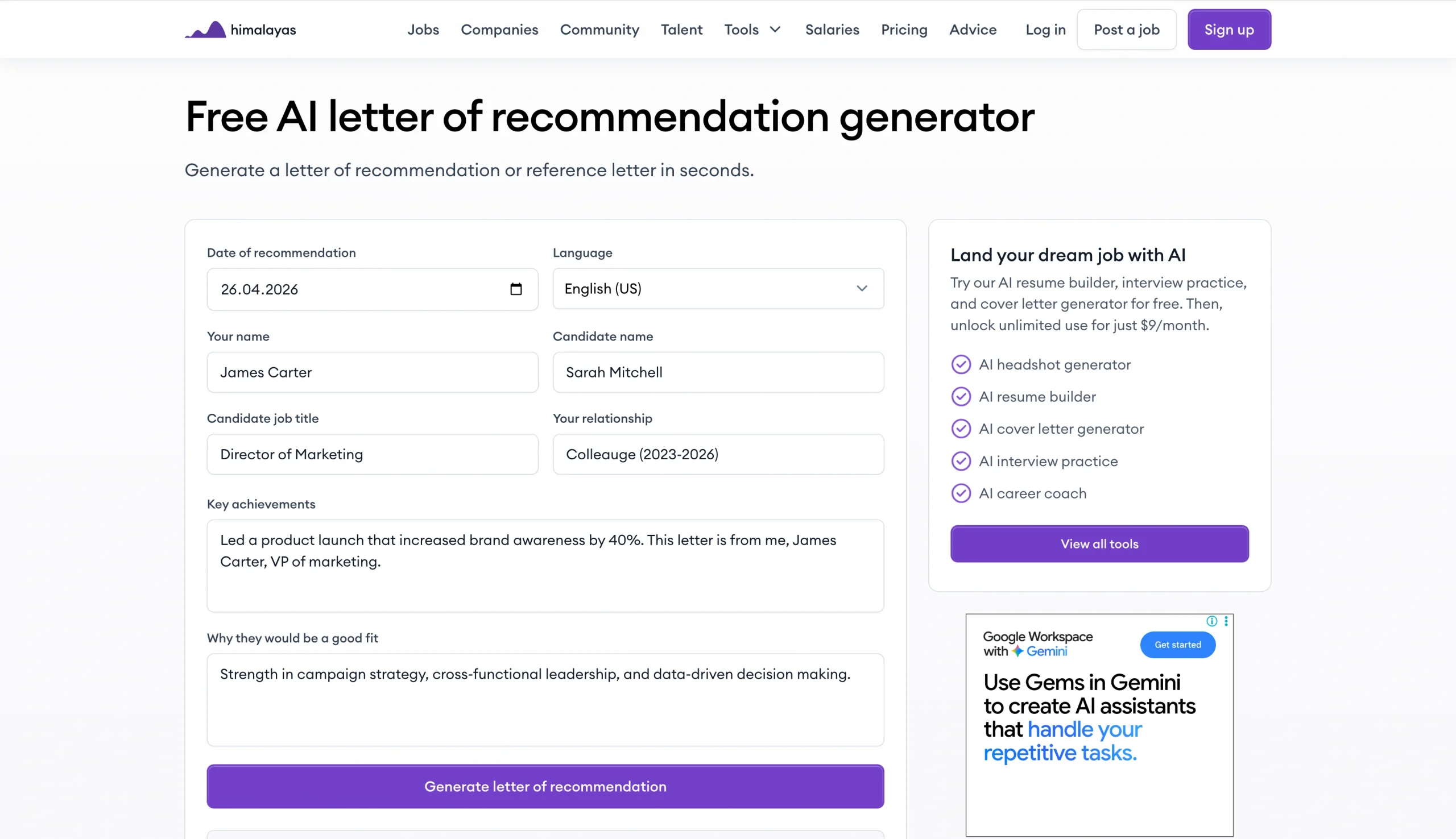Image resolution: width=1456 pixels, height=839 pixels.
Task: Click the Sign up button
Action: tap(1229, 30)
